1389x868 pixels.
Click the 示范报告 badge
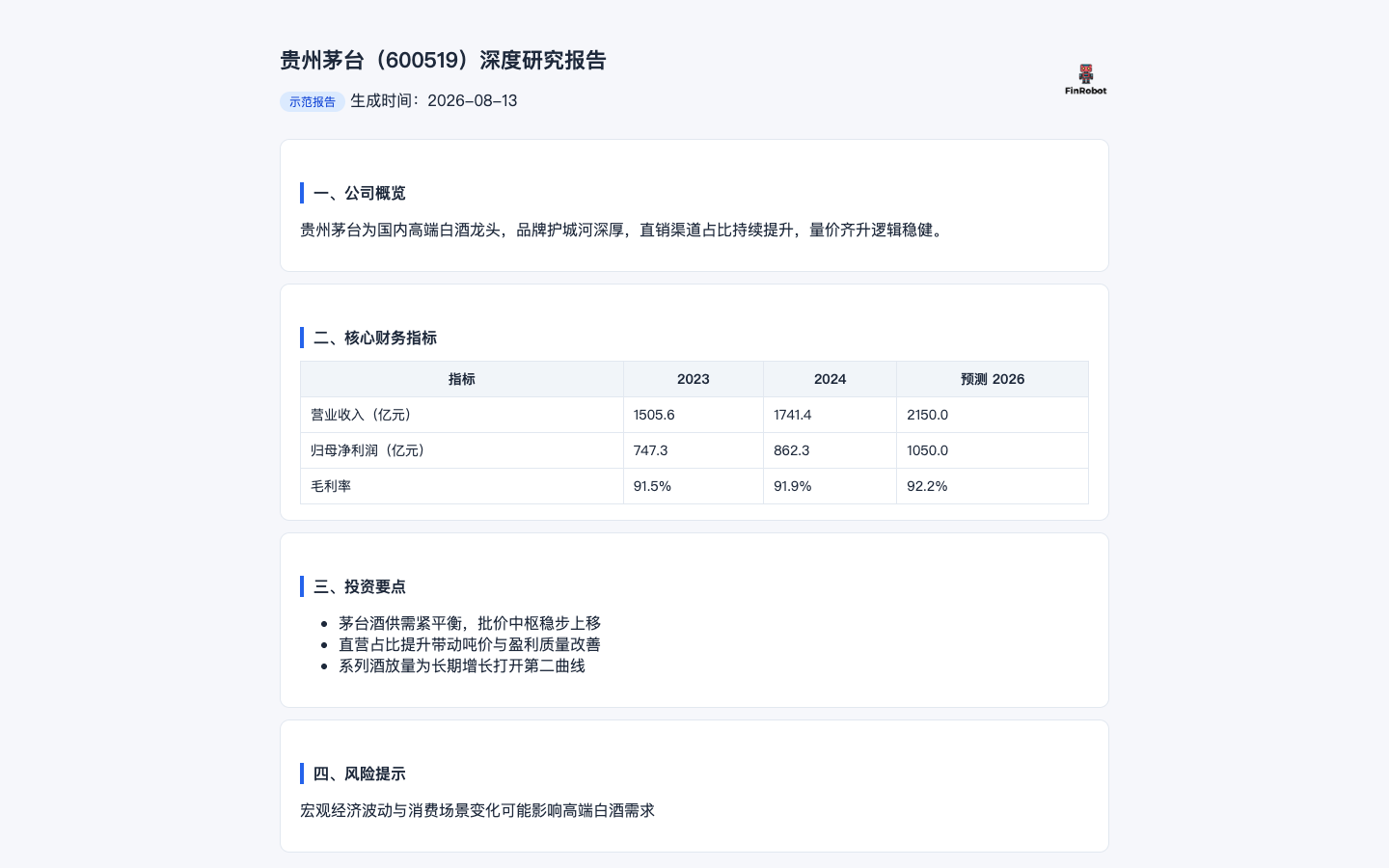click(313, 102)
